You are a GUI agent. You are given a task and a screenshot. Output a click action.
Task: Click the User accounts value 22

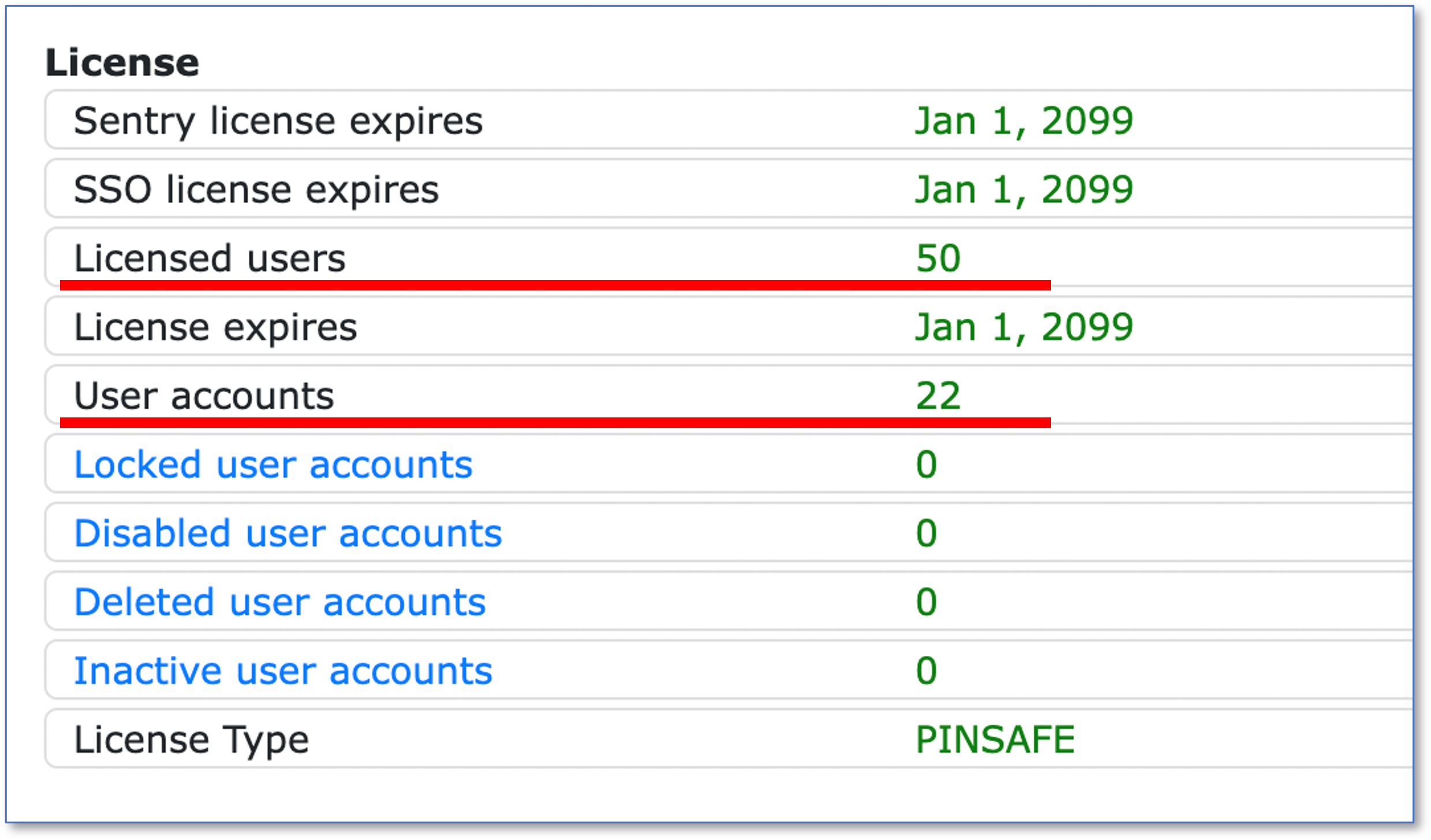pos(938,396)
